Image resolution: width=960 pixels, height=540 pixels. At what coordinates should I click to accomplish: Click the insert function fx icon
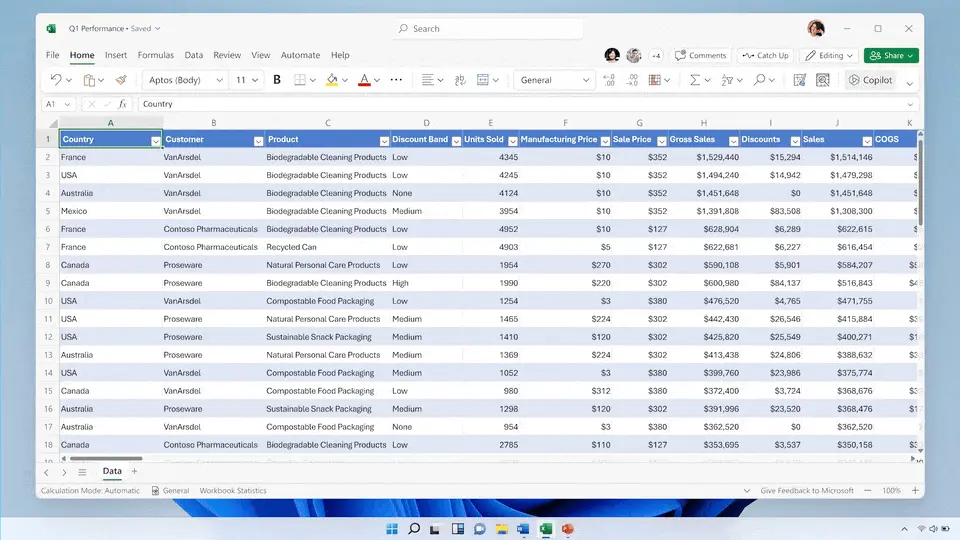[122, 104]
